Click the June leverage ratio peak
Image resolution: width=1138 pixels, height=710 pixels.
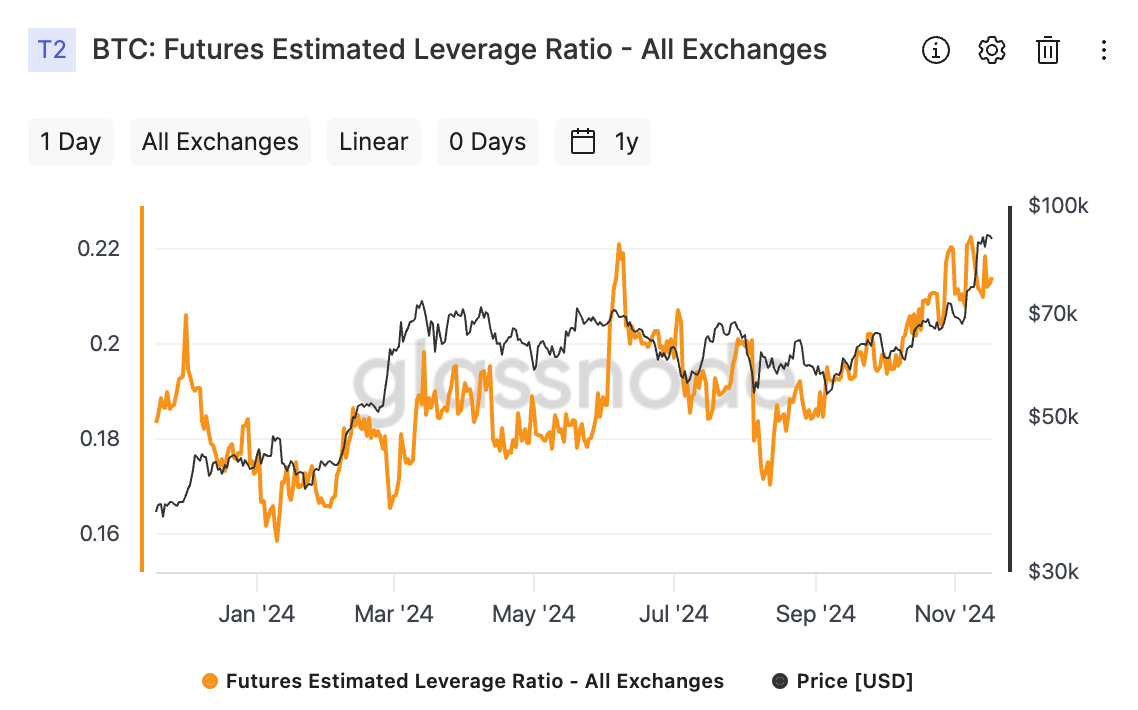pyautogui.click(x=619, y=245)
